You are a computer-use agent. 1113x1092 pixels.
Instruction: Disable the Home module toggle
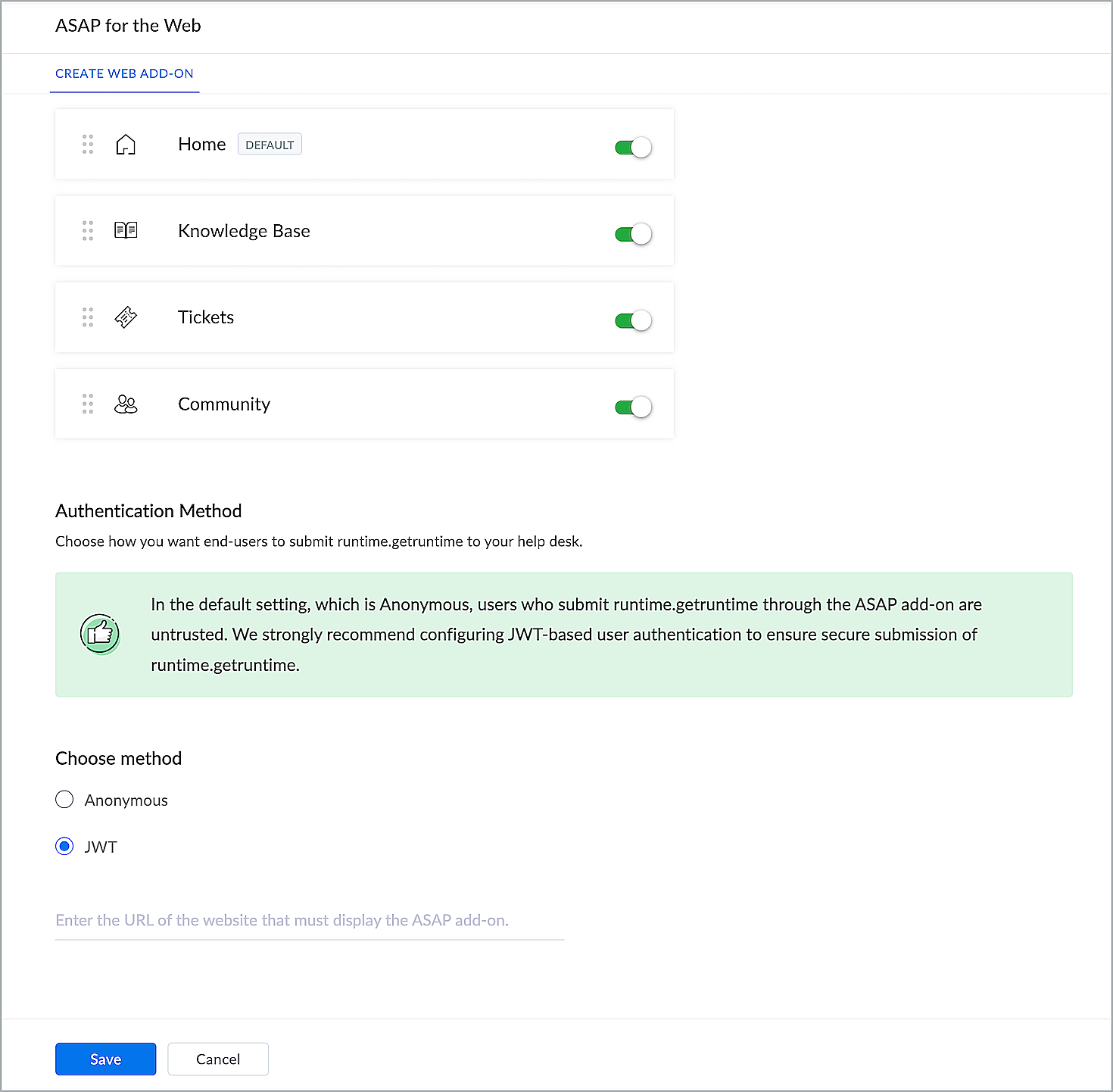pos(633,147)
